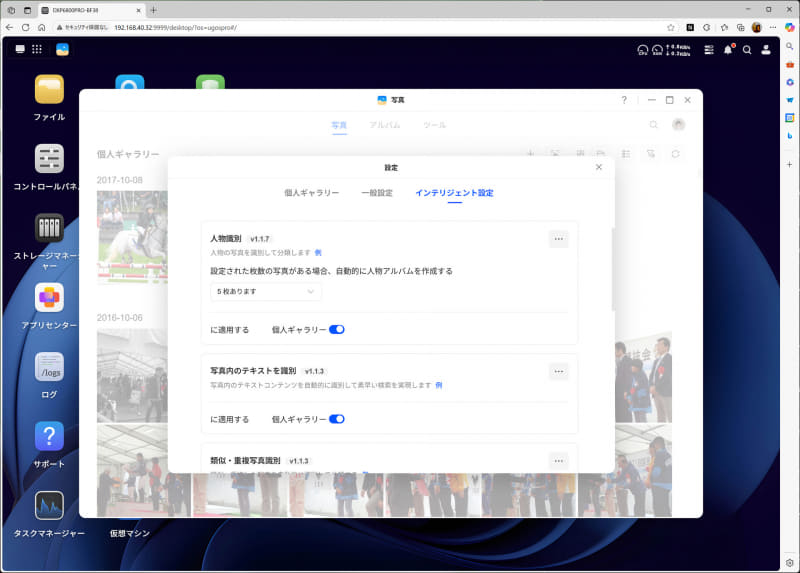800x573 pixels.
Task: Click the browser home button
Action: click(42, 28)
